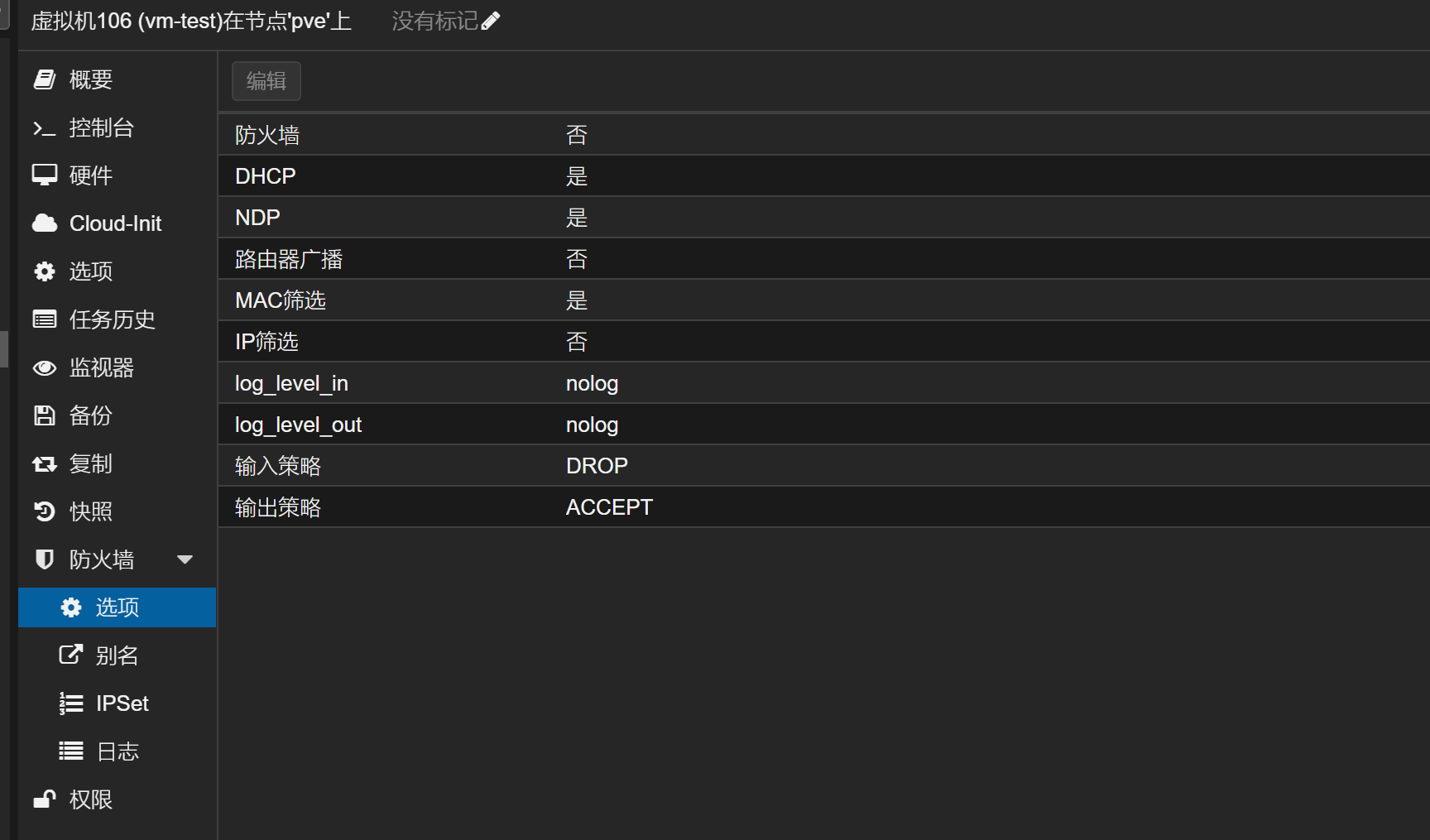Click the 监视器 monitor eye icon
This screenshot has height=840, width=1430.
point(45,367)
